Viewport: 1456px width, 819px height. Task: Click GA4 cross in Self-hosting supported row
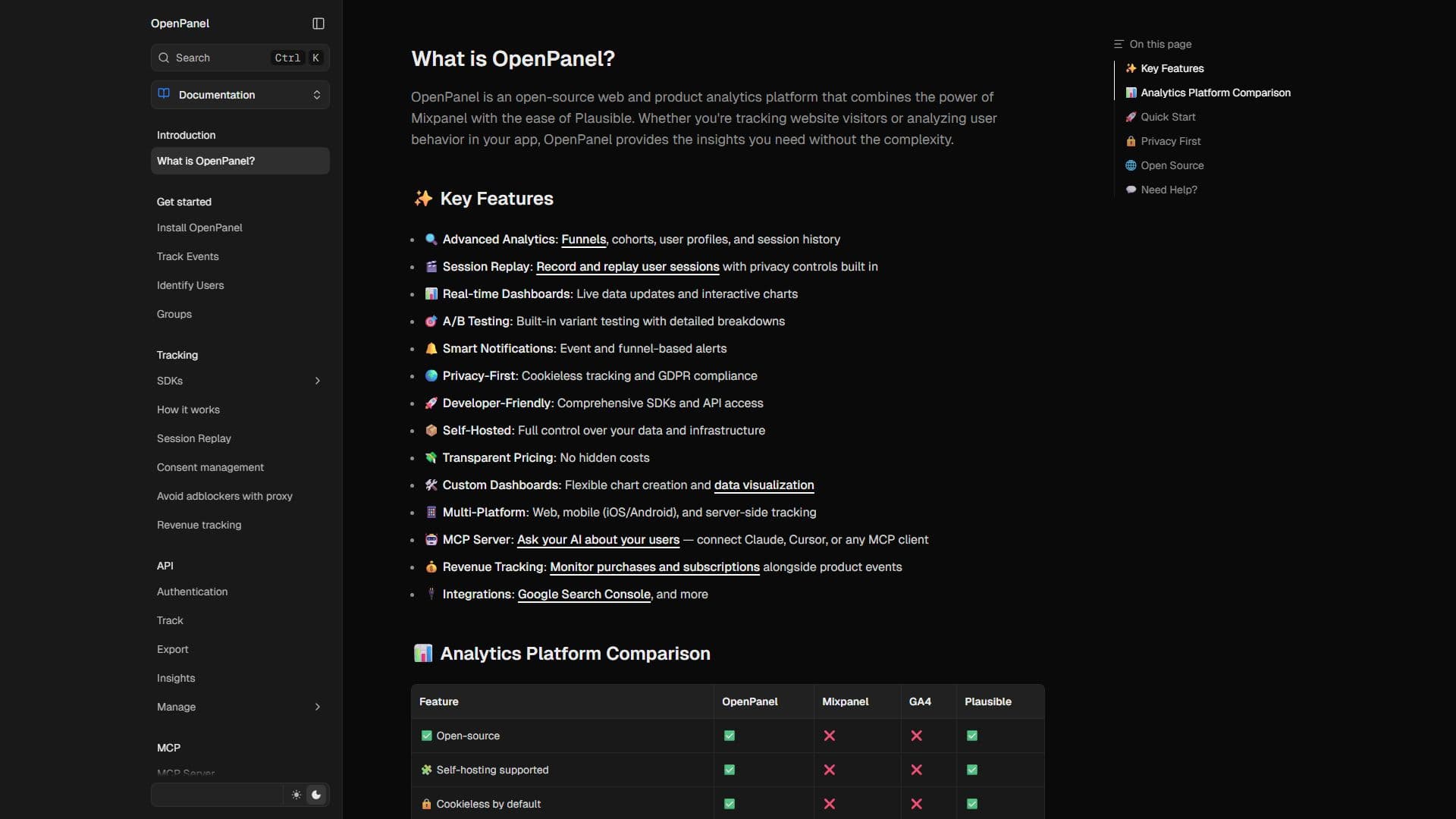pyautogui.click(x=917, y=770)
